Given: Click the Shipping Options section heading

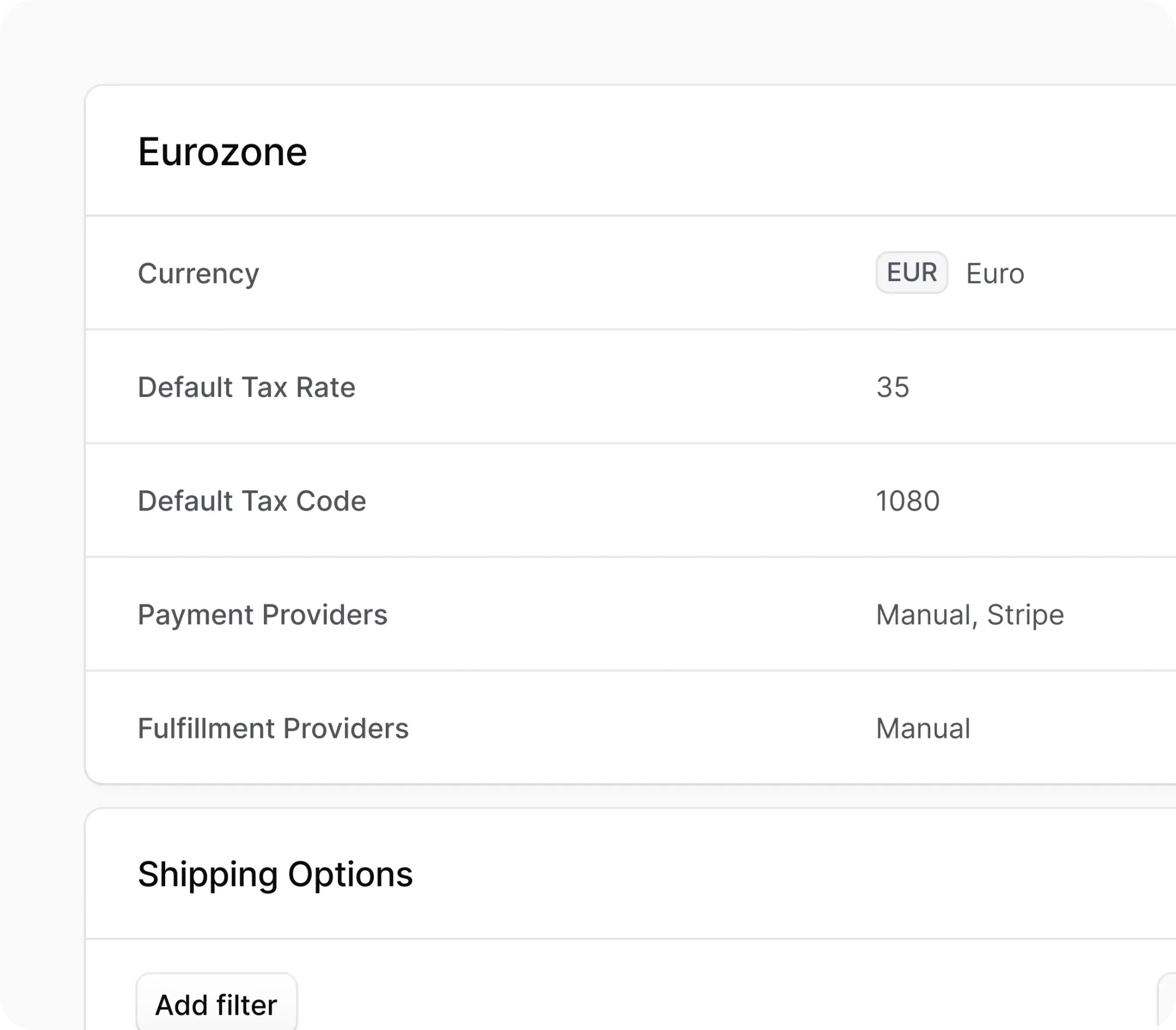Looking at the screenshot, I should [275, 874].
